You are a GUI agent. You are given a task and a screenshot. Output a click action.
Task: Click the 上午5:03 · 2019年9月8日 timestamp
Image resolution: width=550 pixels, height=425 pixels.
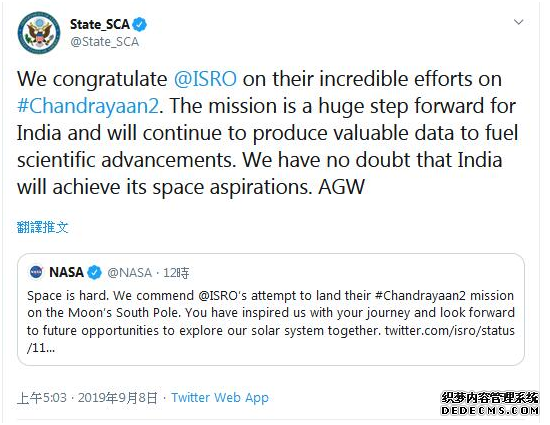tap(87, 398)
